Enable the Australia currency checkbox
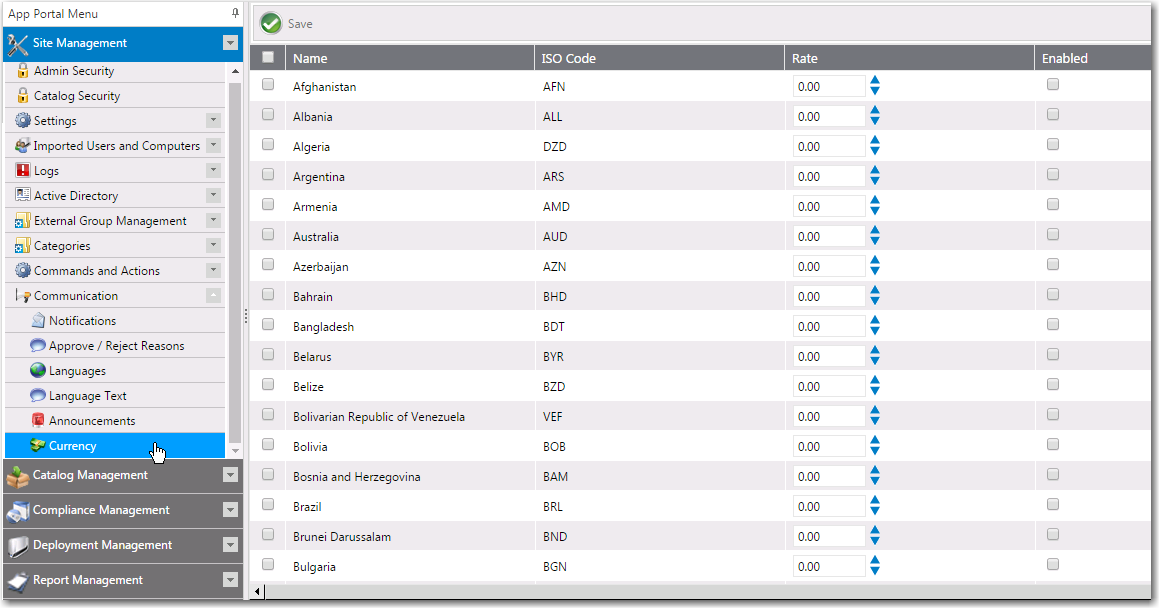The width and height of the screenshot is (1159, 608). click(1053, 235)
